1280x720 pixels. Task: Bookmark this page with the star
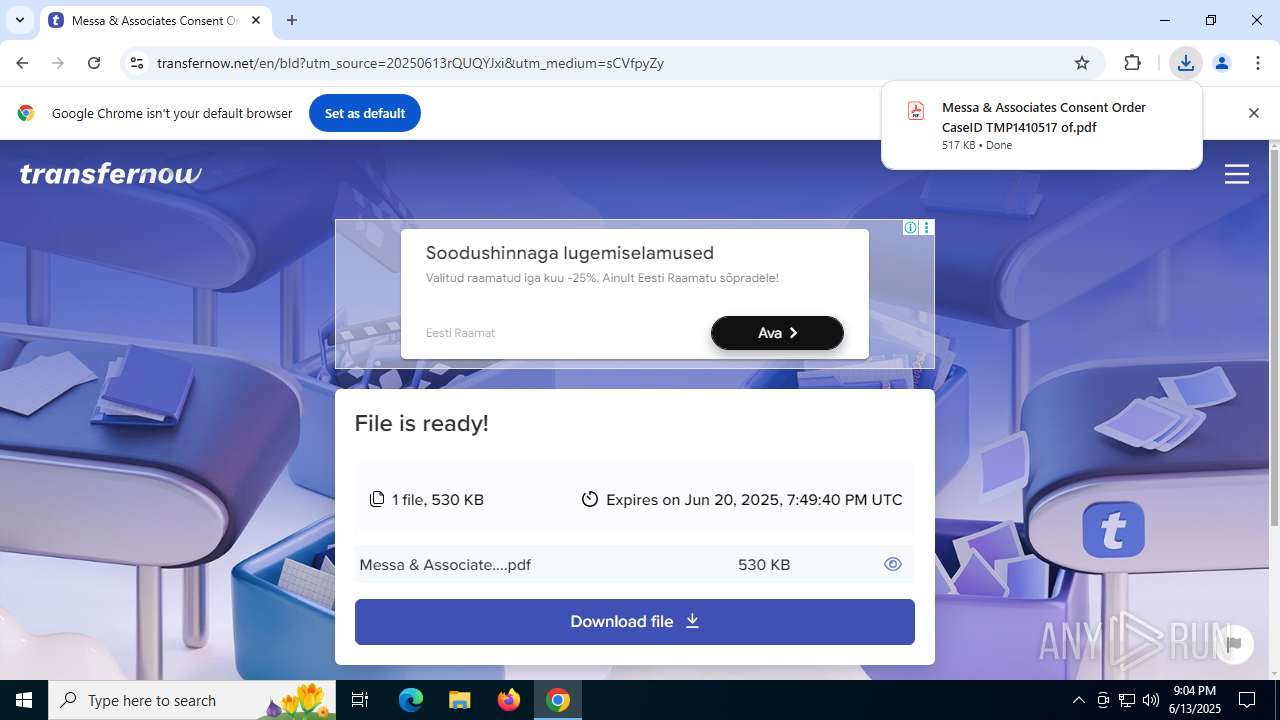coord(1082,63)
